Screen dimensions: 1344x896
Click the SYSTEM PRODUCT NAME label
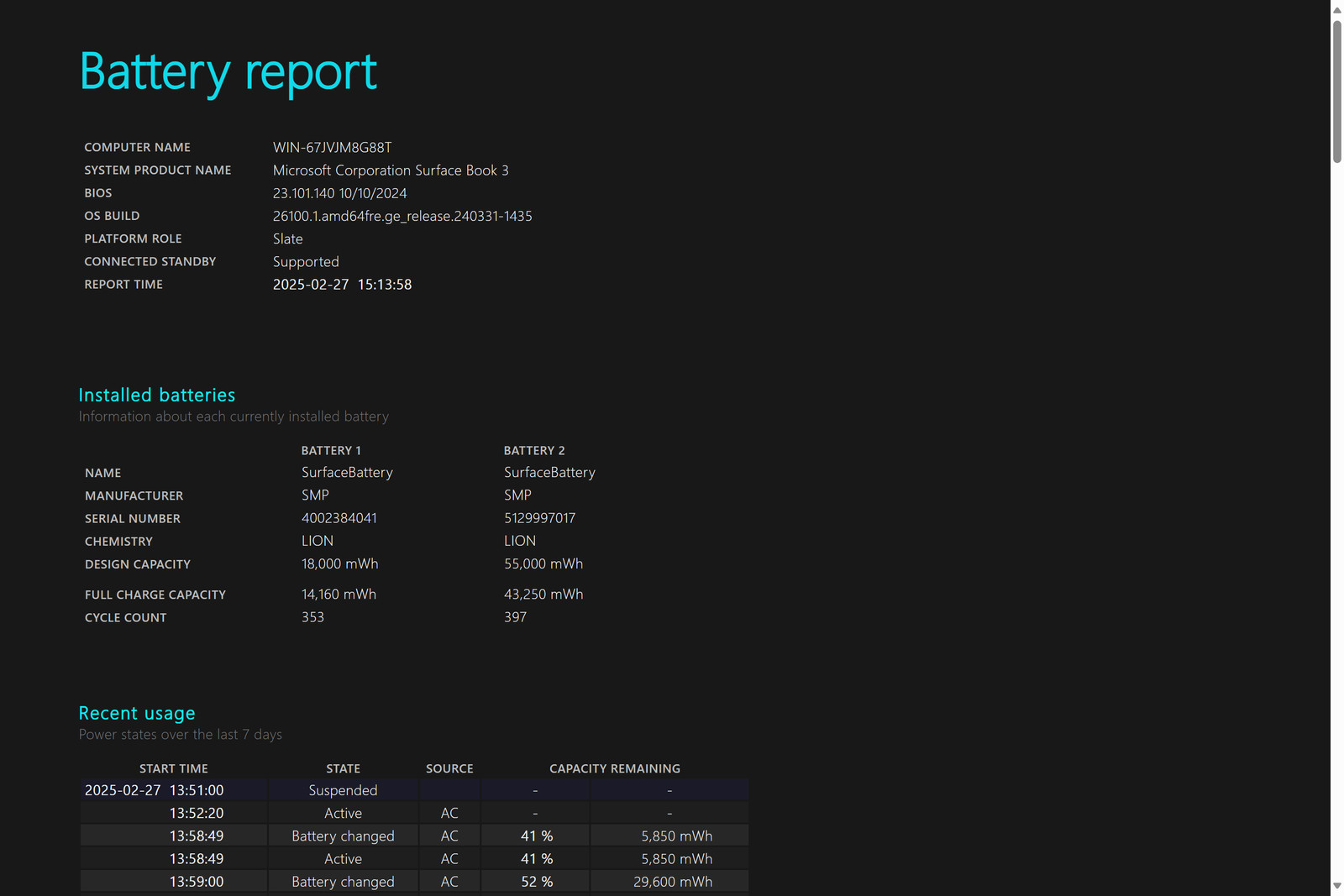pos(158,170)
